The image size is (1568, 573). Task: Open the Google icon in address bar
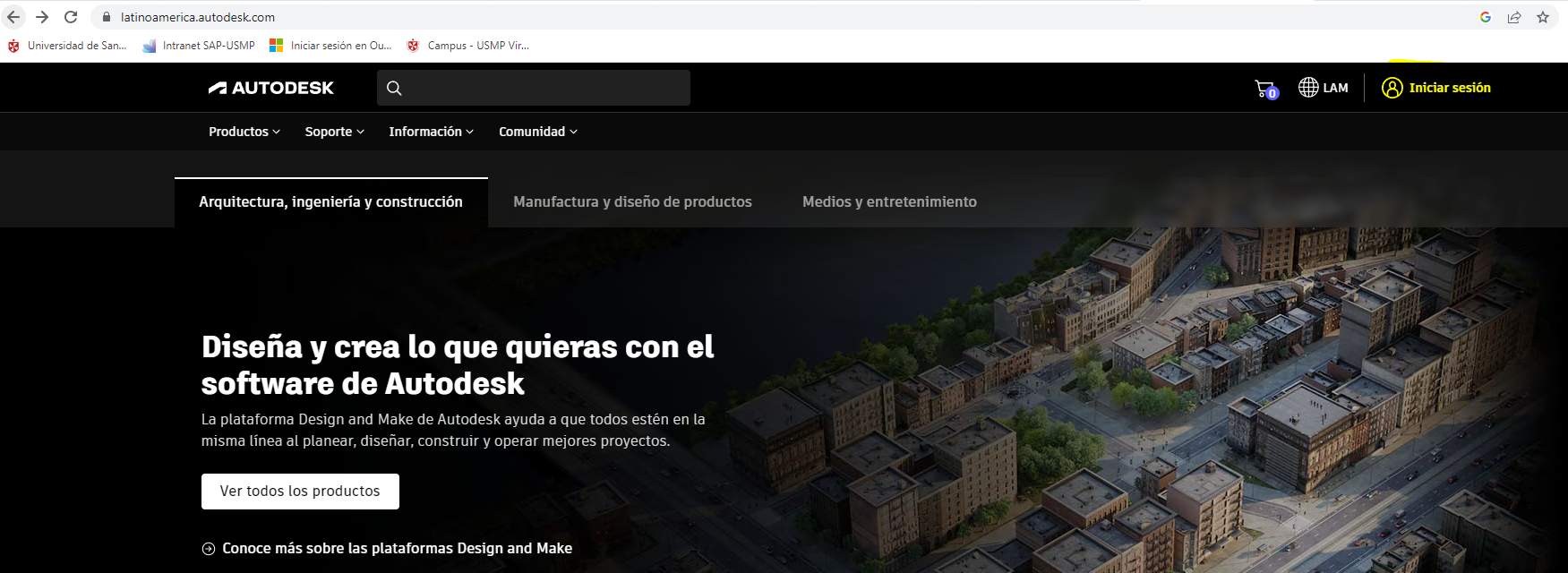click(1486, 17)
